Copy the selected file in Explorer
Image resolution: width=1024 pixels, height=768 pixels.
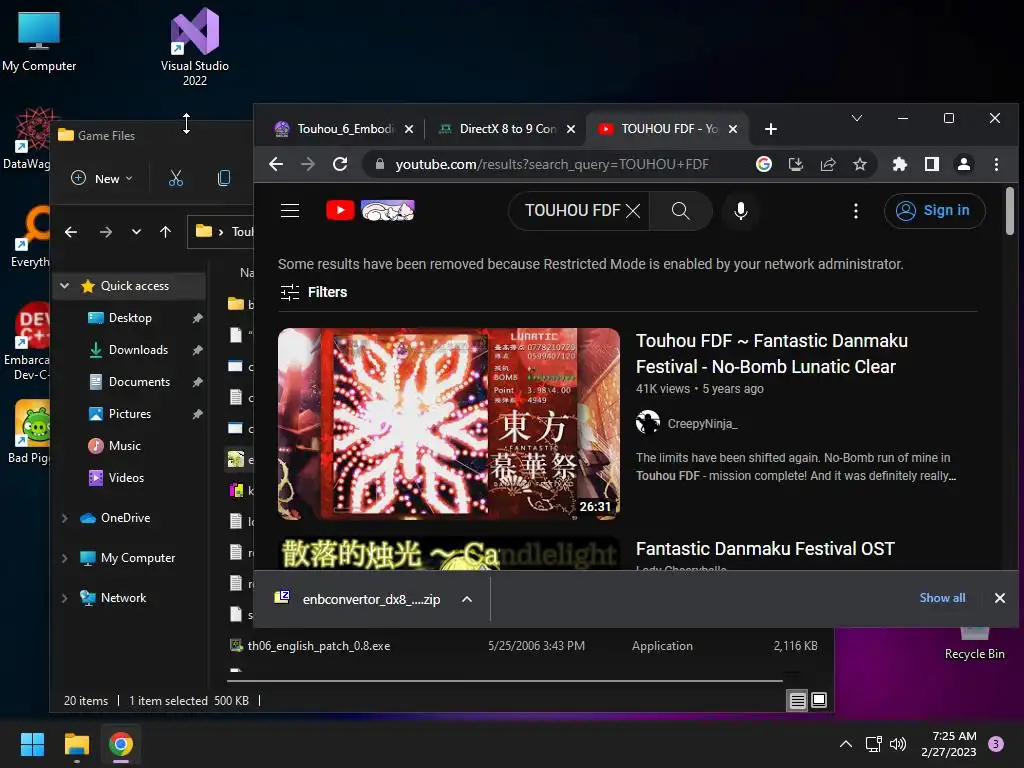[223, 178]
